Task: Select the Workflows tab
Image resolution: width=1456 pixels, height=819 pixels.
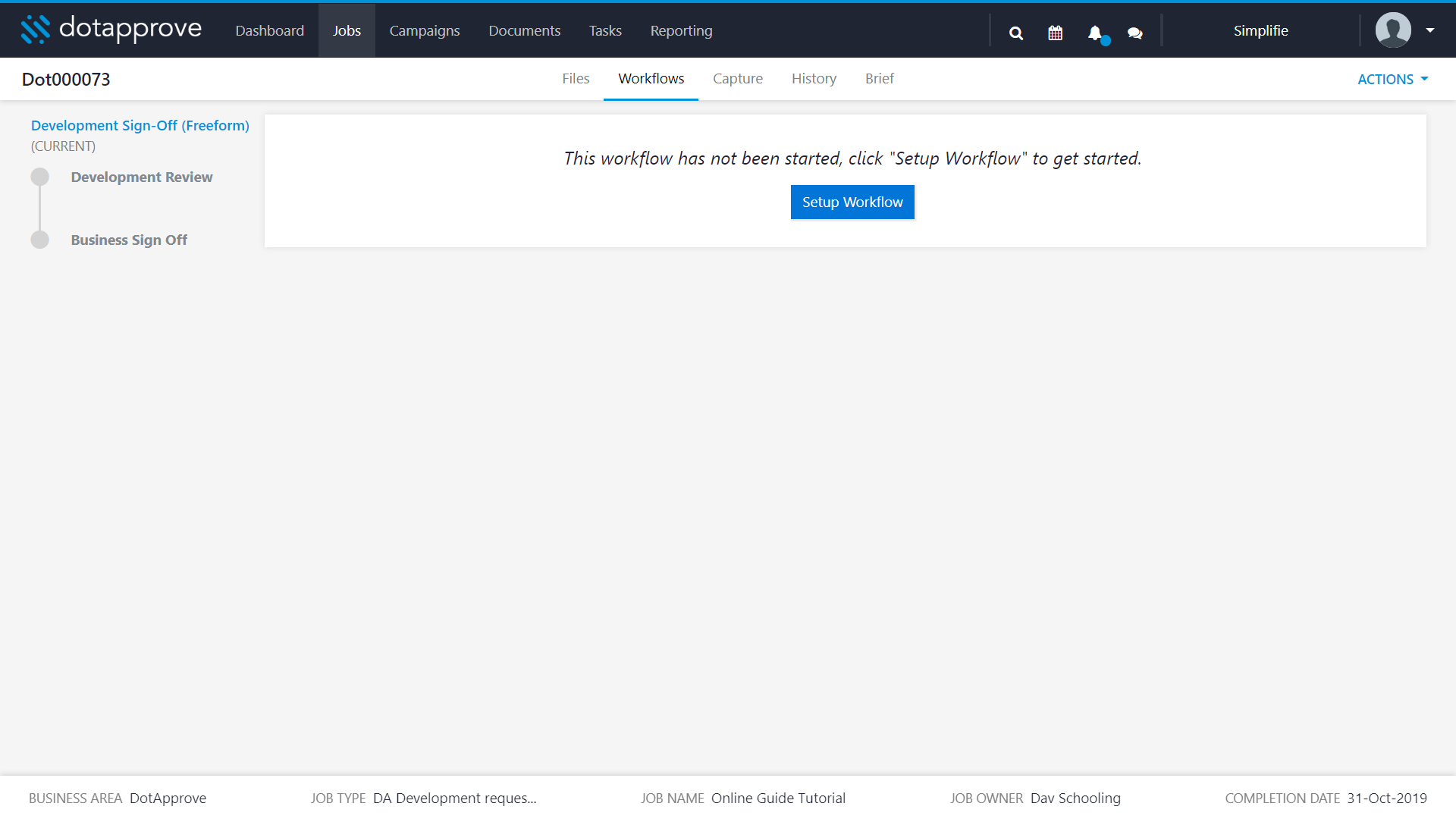Action: click(x=651, y=79)
